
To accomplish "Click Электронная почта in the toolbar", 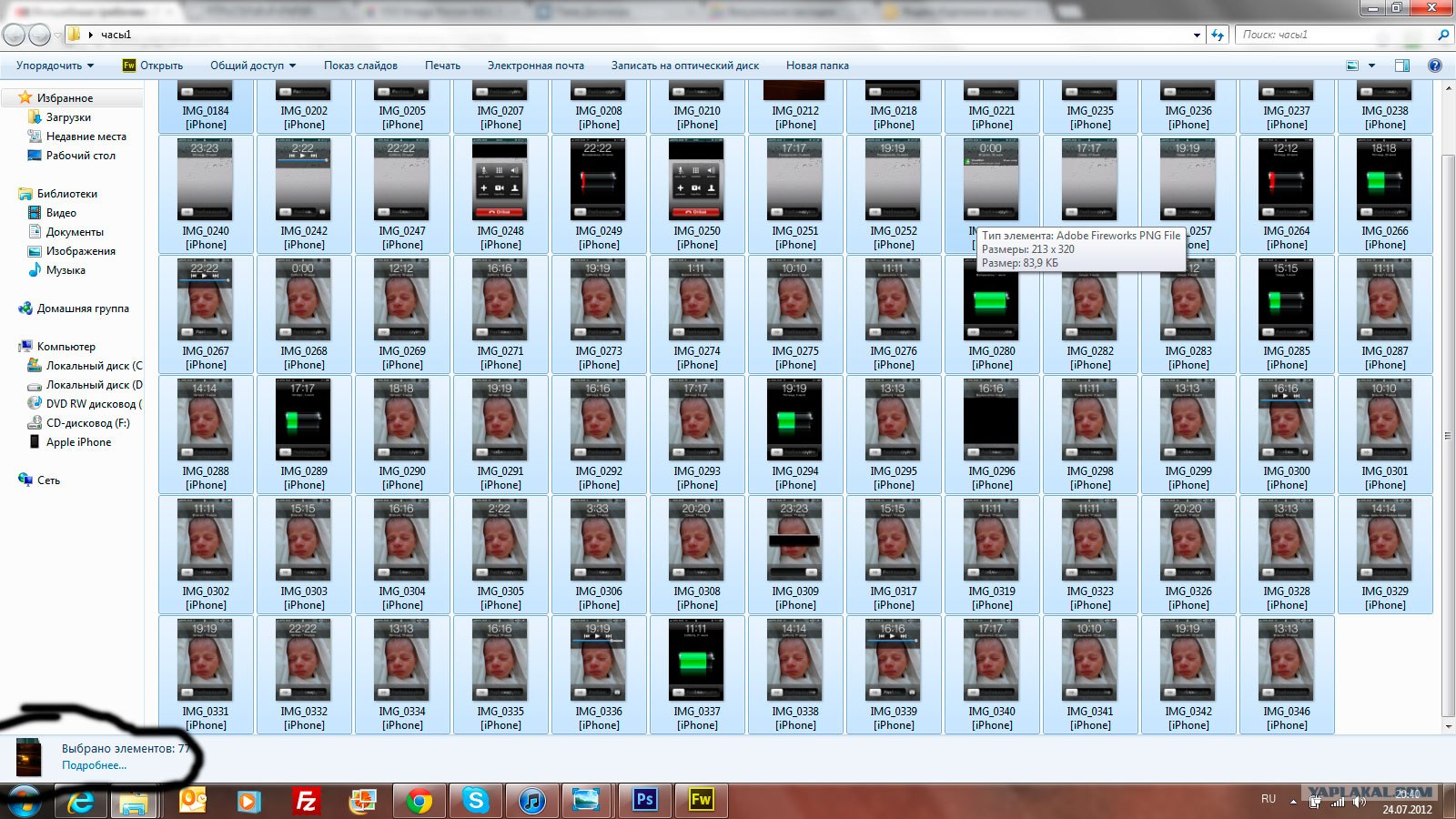I will click(535, 66).
